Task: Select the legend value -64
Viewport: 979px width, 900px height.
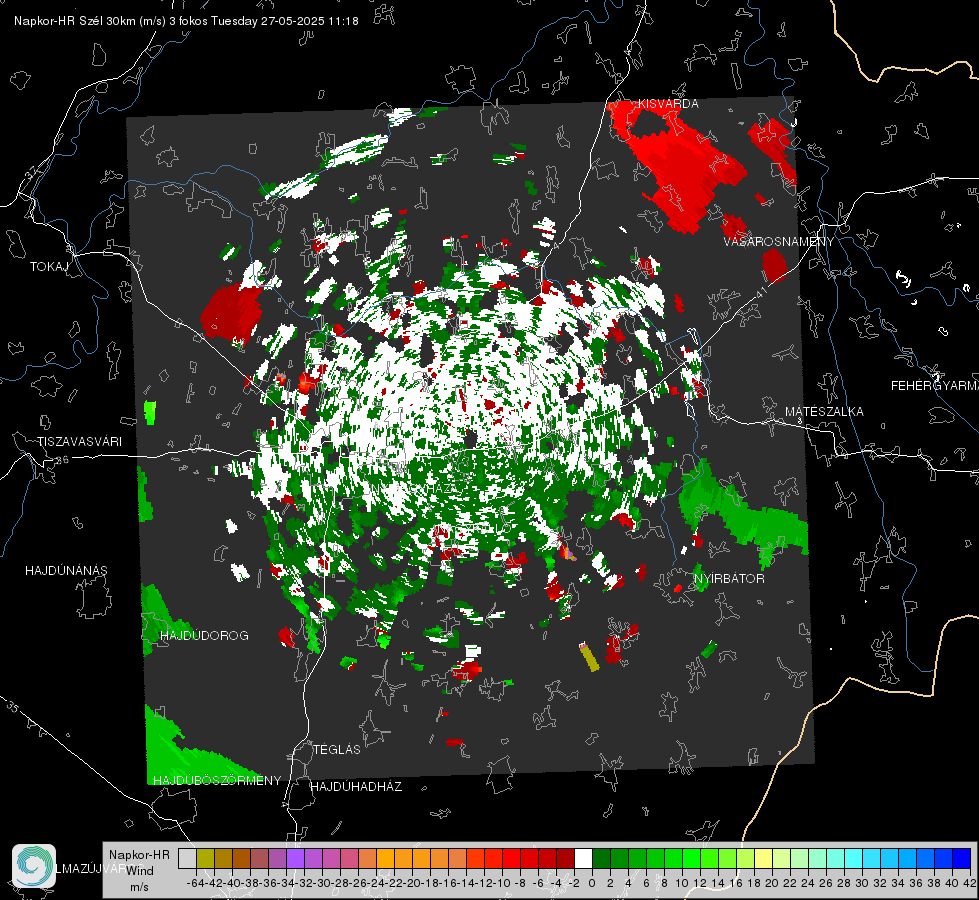Action: point(196,883)
